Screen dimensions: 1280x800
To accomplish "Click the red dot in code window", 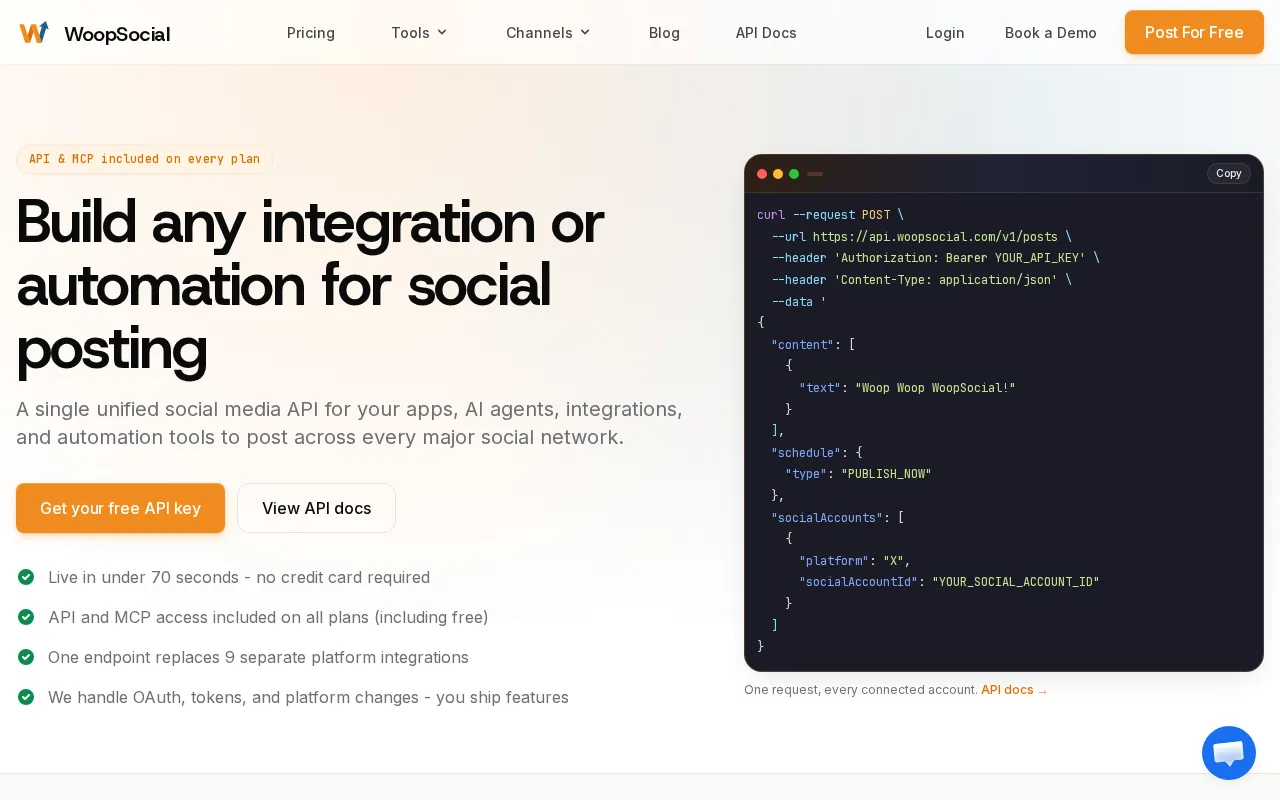I will tap(762, 174).
